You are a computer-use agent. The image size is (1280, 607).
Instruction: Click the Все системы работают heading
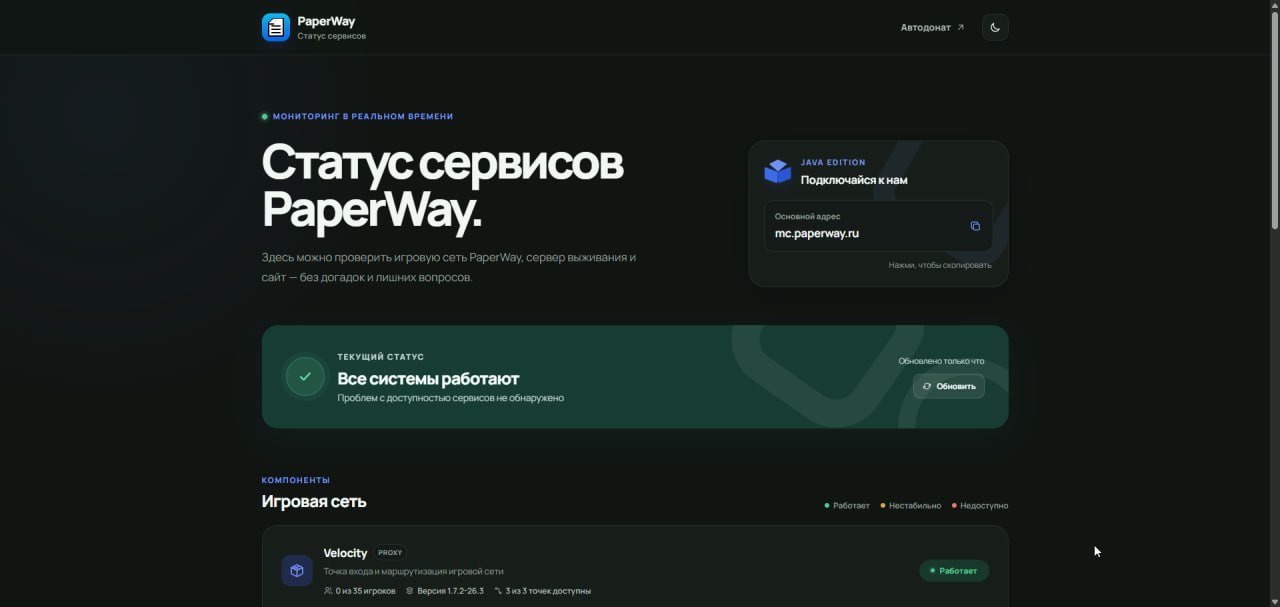428,379
